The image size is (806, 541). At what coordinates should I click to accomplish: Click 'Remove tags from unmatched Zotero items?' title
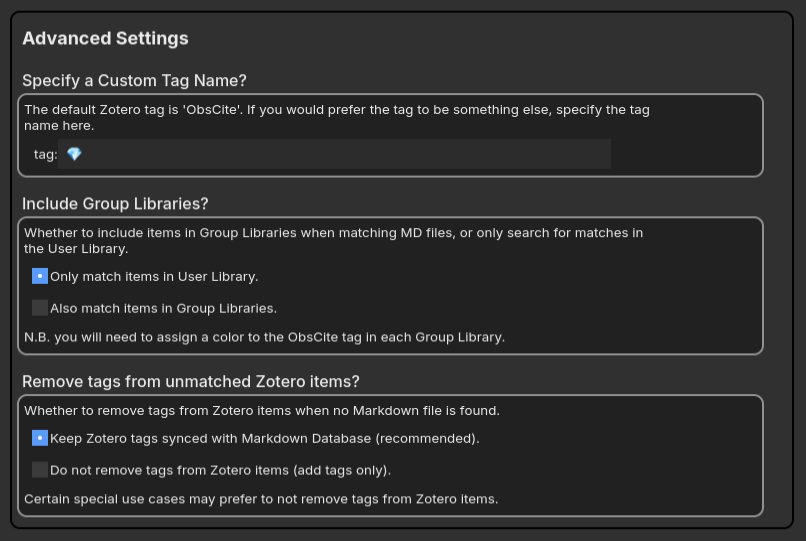(191, 382)
